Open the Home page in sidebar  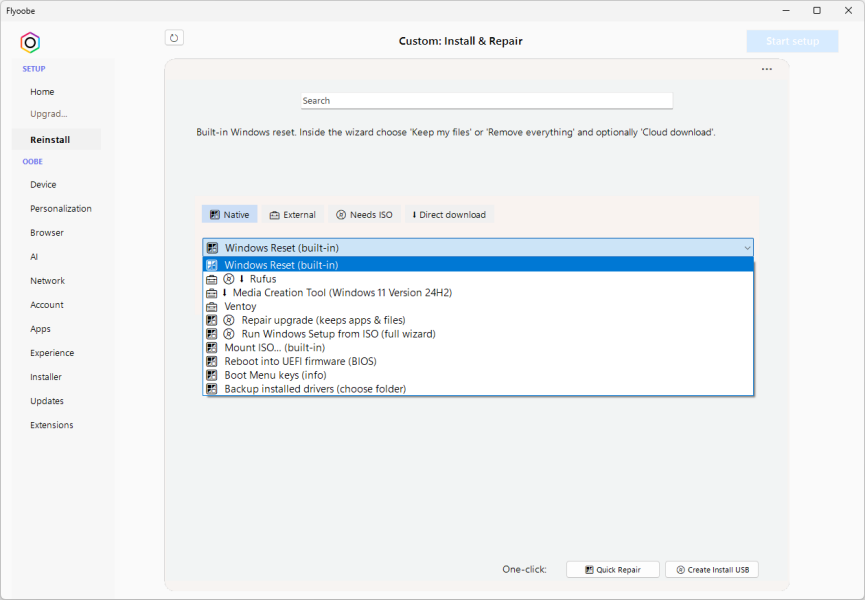point(42,92)
